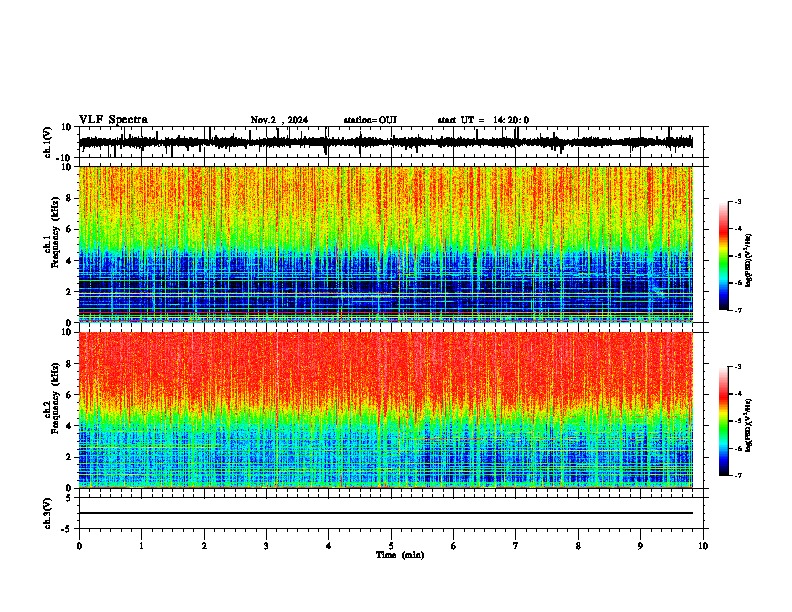
Task: Click the '-3' value on ch.2 color bar
Action: [737, 367]
